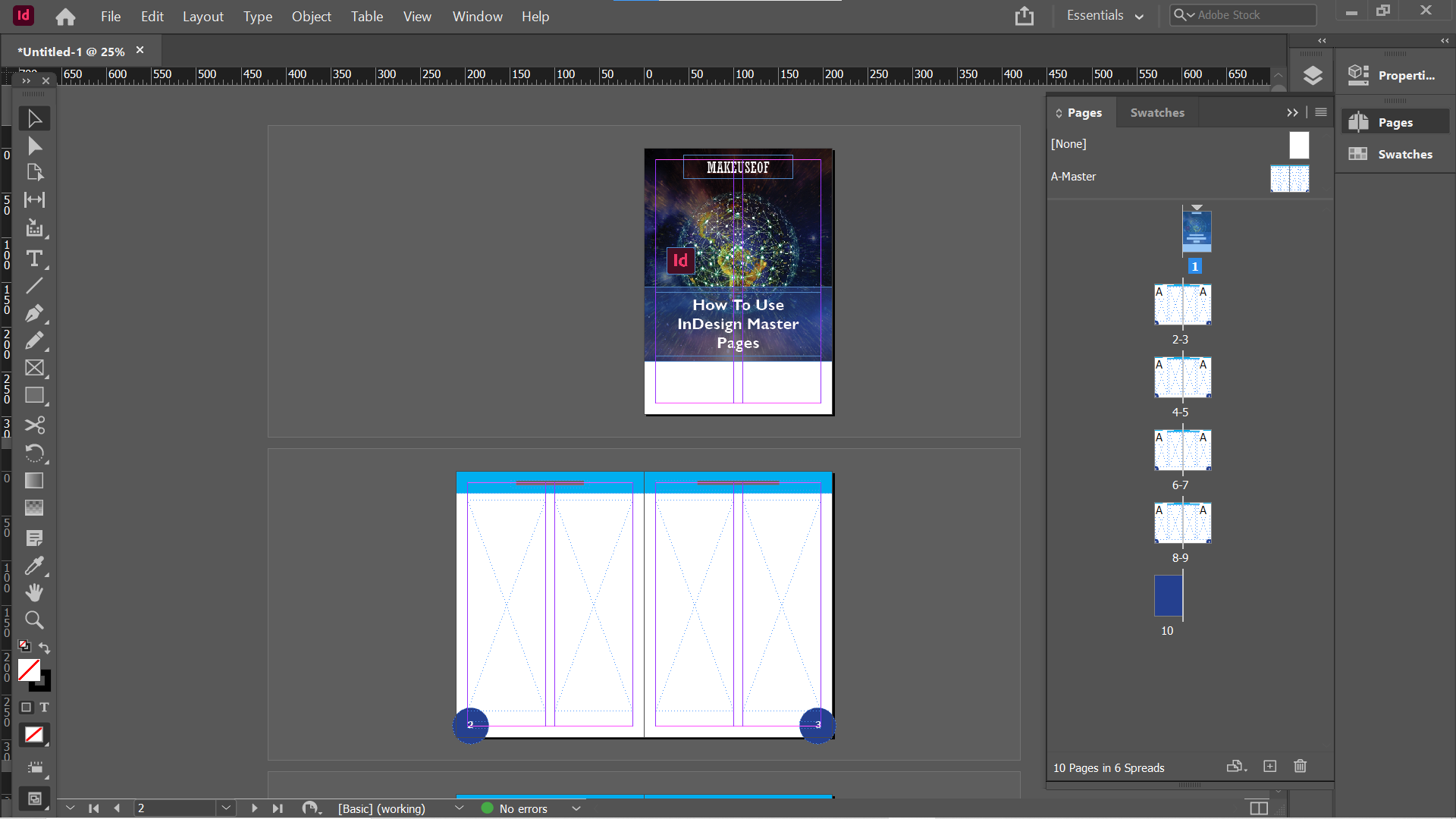Image resolution: width=1456 pixels, height=819 pixels.
Task: Select the Pen tool
Action: [34, 313]
